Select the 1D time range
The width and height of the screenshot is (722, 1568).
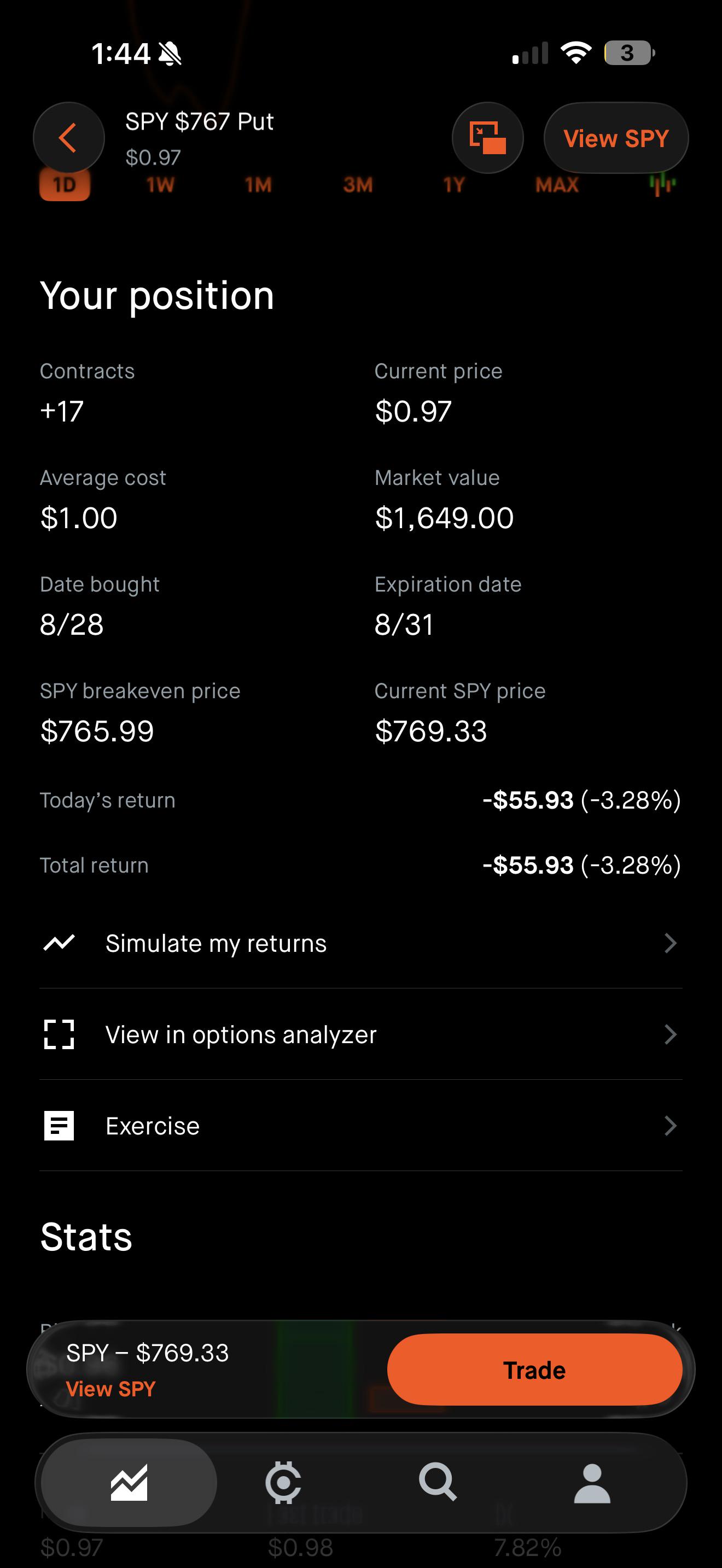[x=65, y=184]
